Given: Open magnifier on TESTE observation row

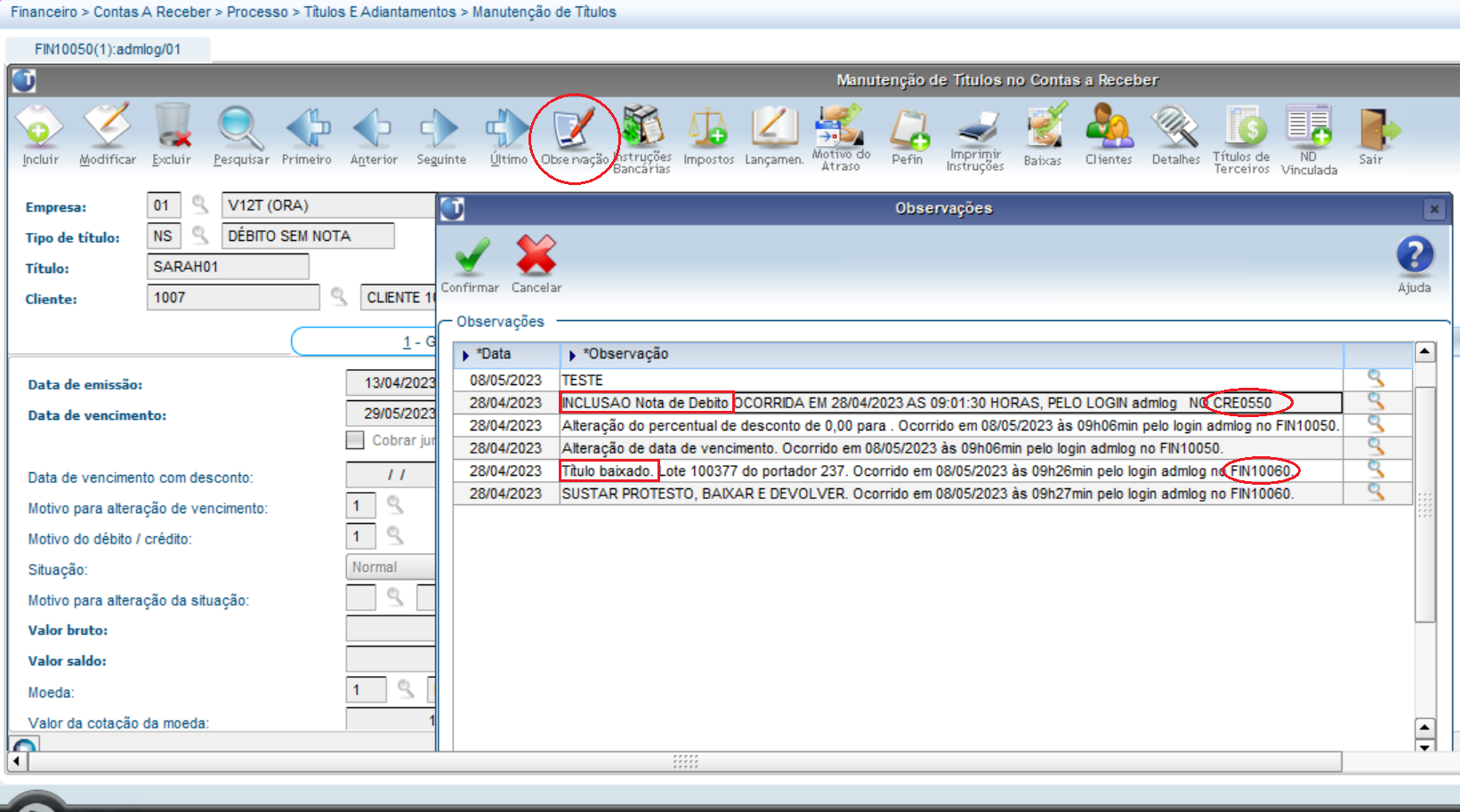Looking at the screenshot, I should pos(1375,380).
